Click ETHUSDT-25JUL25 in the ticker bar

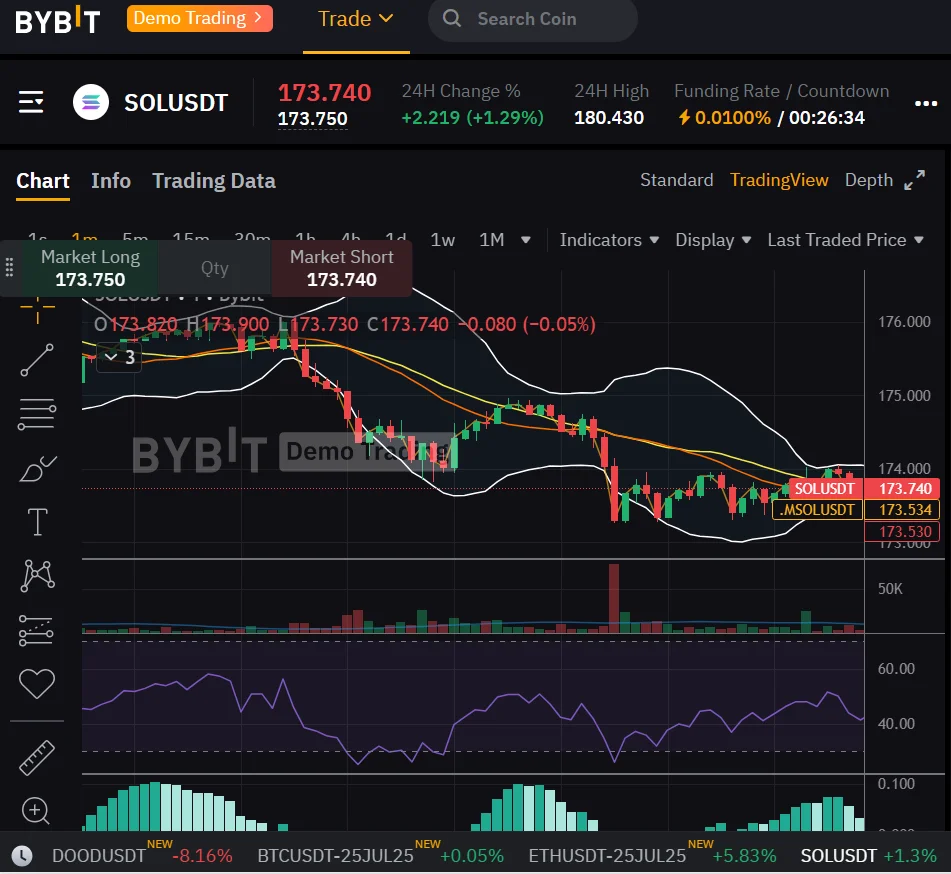pyautogui.click(x=607, y=856)
